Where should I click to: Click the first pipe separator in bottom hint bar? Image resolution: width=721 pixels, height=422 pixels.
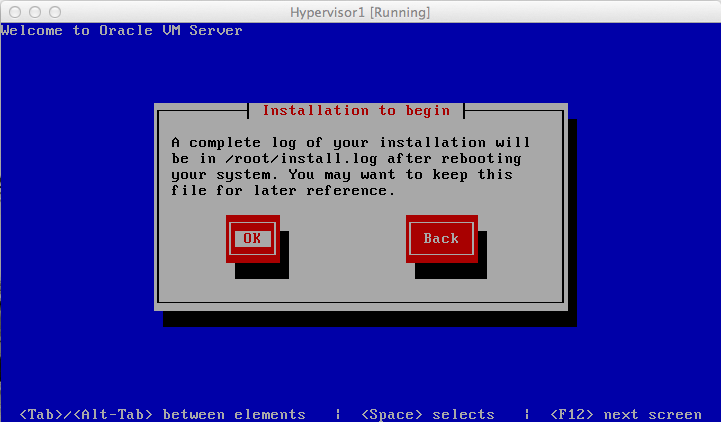(x=338, y=414)
